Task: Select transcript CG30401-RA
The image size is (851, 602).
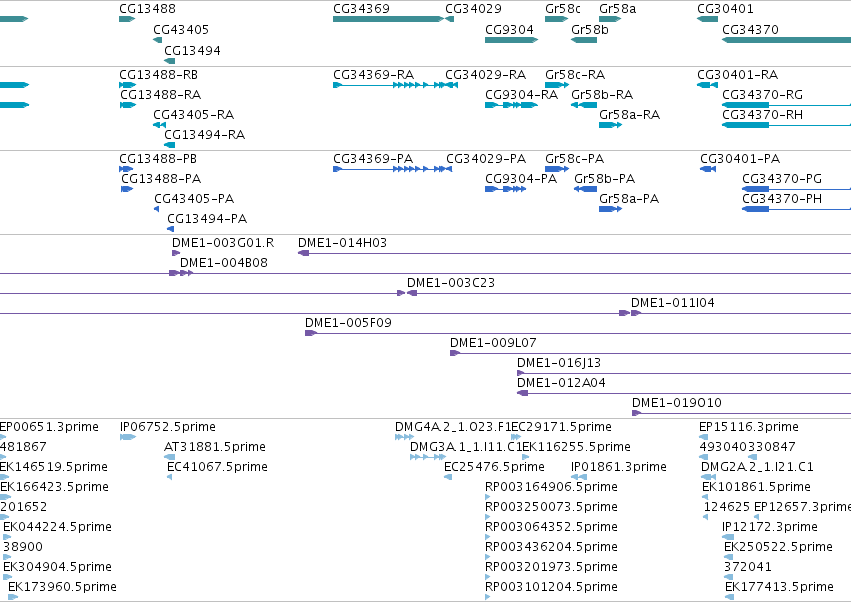Action: click(x=708, y=85)
